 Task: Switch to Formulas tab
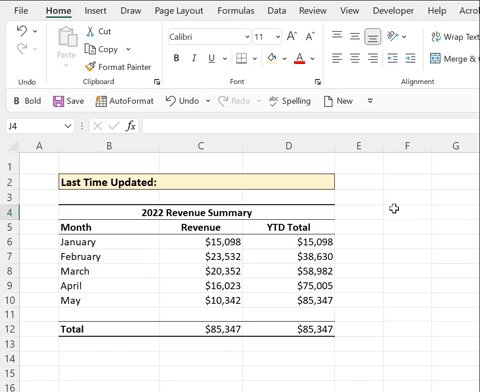(x=236, y=11)
